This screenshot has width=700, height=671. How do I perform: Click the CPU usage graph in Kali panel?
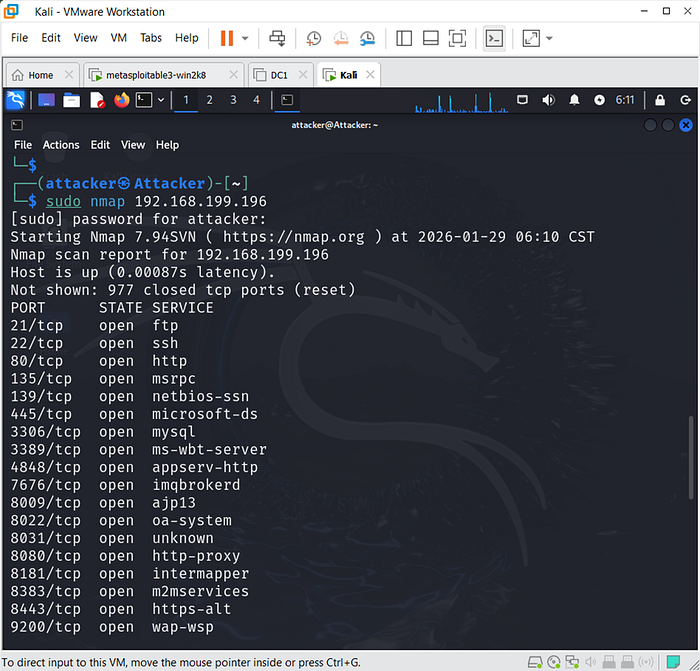coord(462,102)
